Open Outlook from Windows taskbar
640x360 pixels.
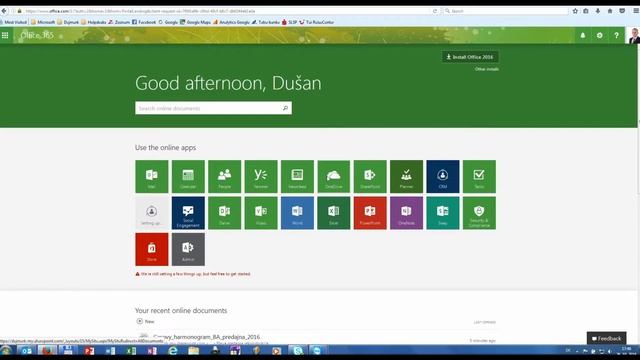click(x=27, y=351)
